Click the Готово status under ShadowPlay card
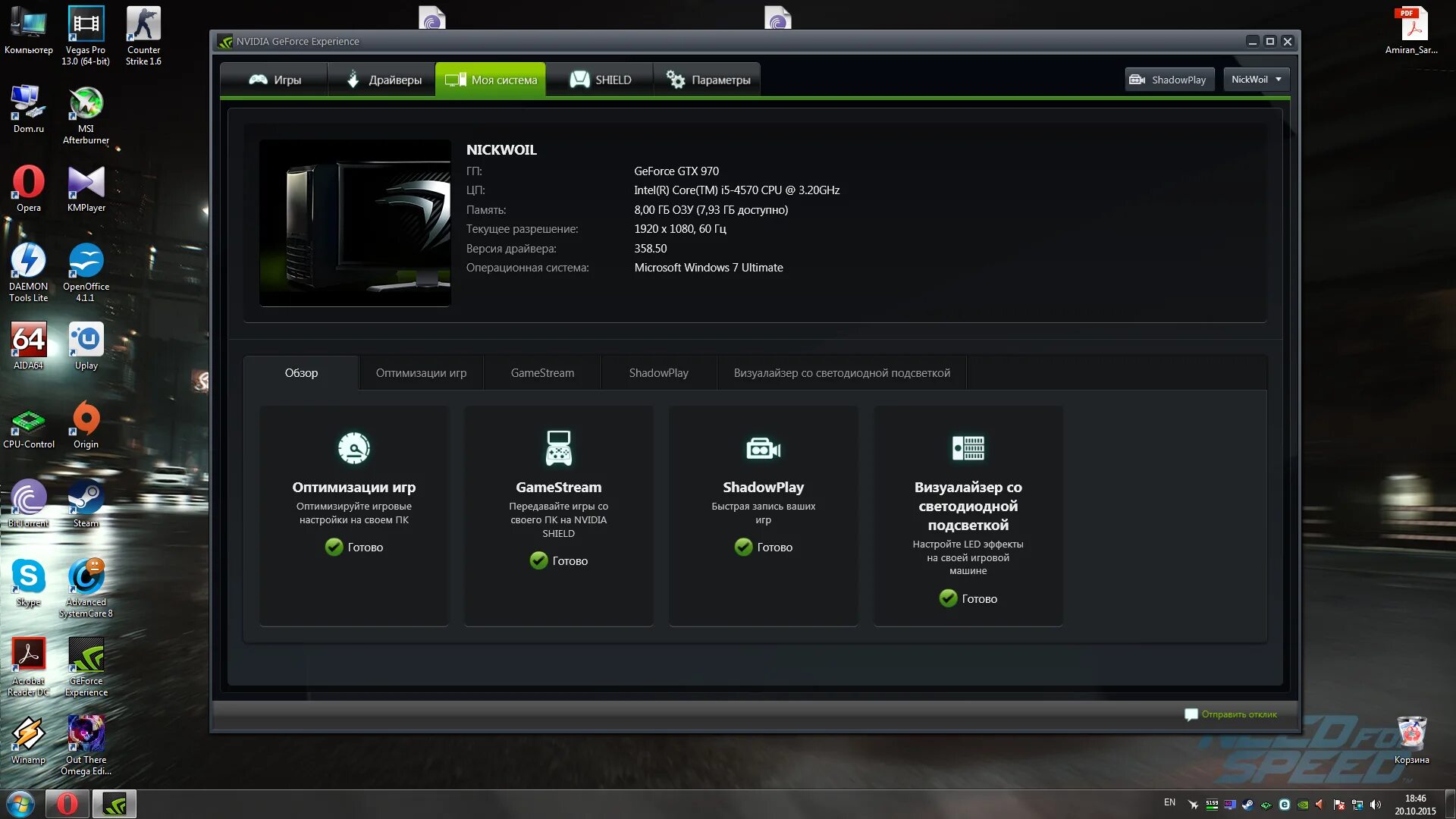Viewport: 1456px width, 819px height. click(x=764, y=548)
